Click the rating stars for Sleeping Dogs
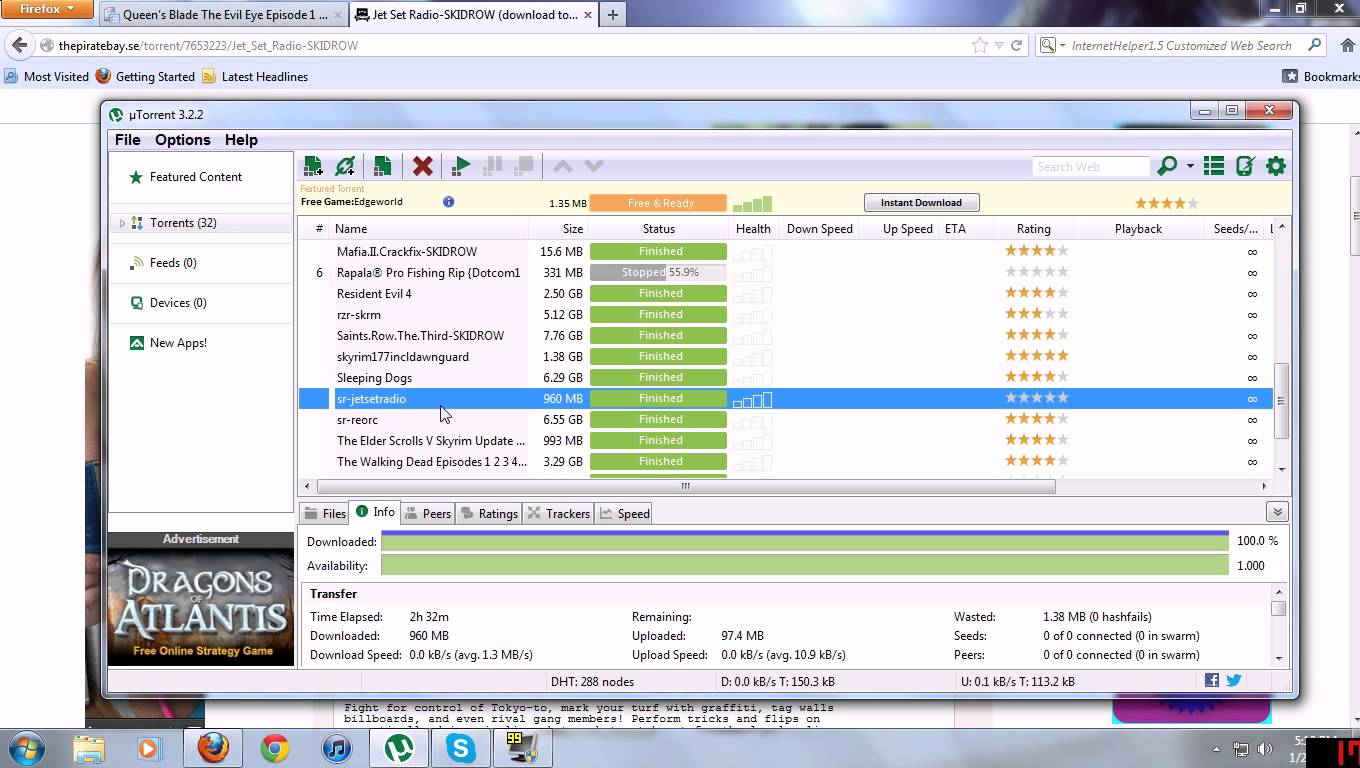 (x=1037, y=377)
